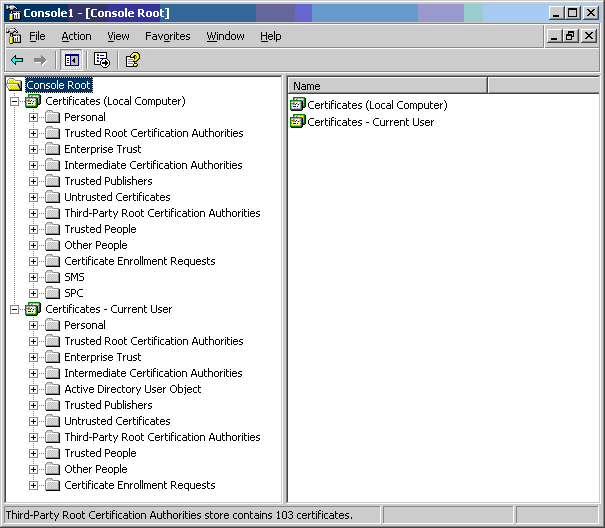Expand the Untrusted Certificates folder under Local Computer
This screenshot has width=605, height=528.
(33, 198)
